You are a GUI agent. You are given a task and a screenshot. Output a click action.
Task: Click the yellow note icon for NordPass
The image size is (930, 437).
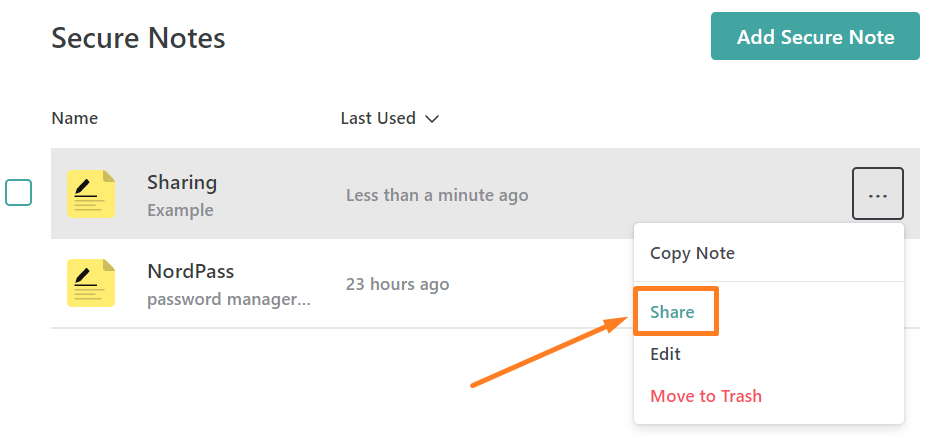tap(91, 283)
